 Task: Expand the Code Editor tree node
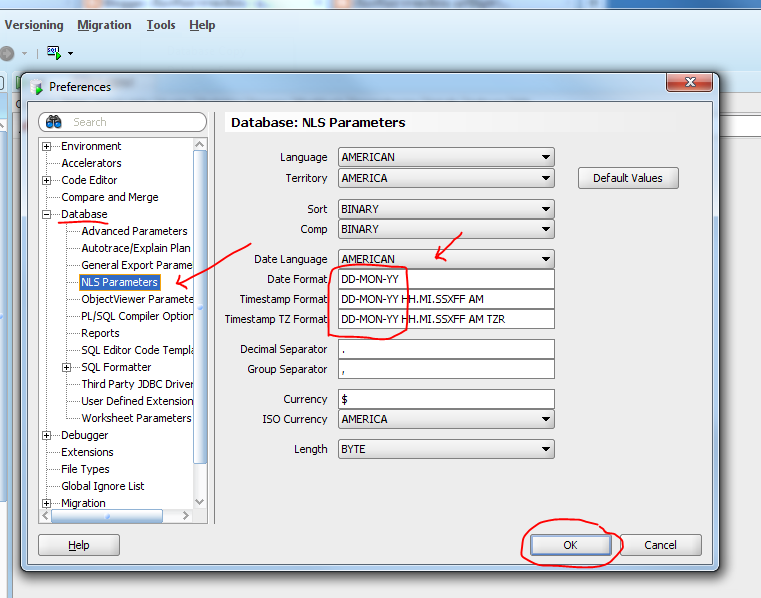tap(47, 180)
